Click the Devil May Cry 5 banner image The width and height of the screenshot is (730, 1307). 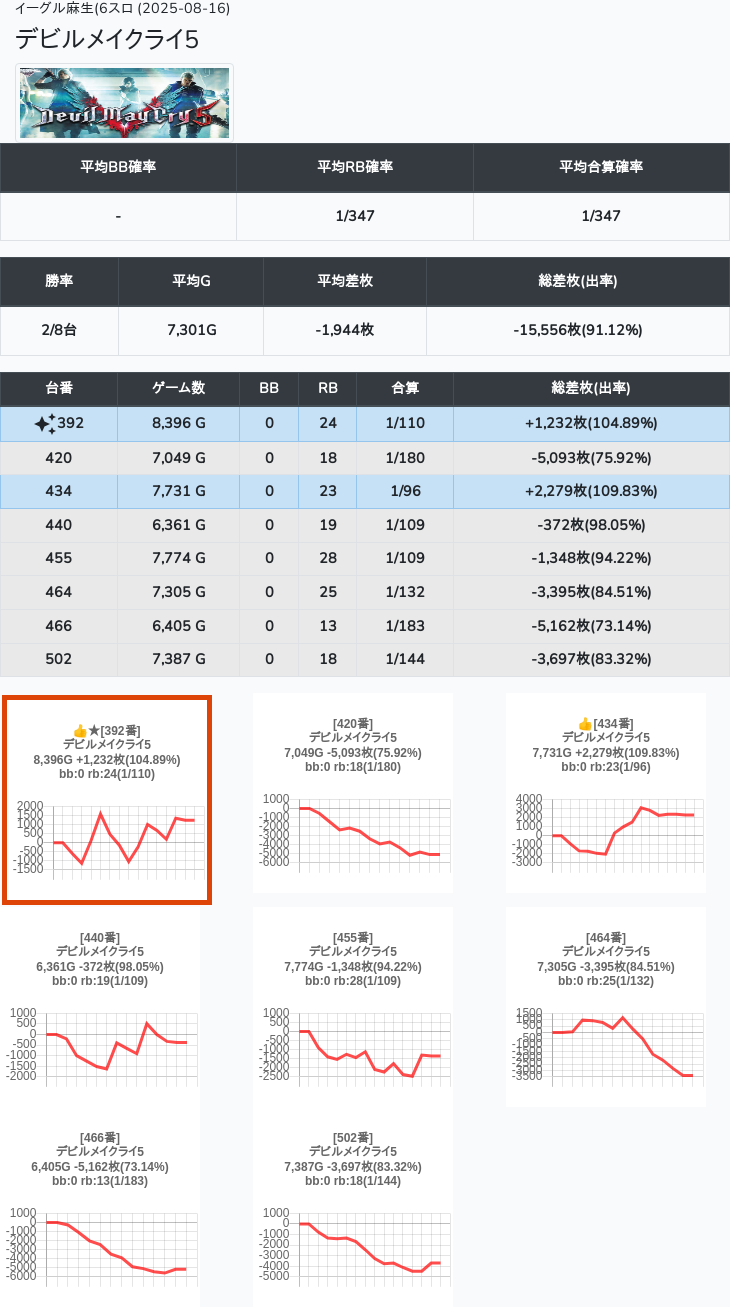click(125, 103)
